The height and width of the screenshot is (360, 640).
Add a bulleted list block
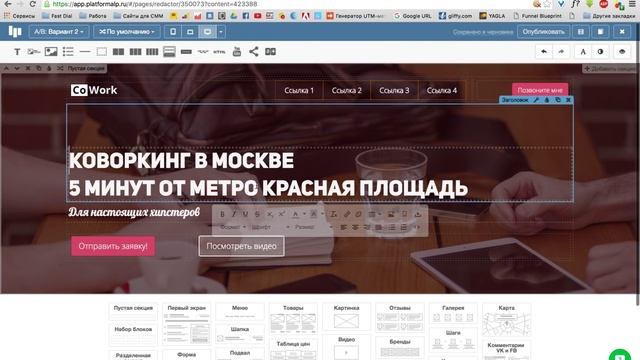point(68,51)
